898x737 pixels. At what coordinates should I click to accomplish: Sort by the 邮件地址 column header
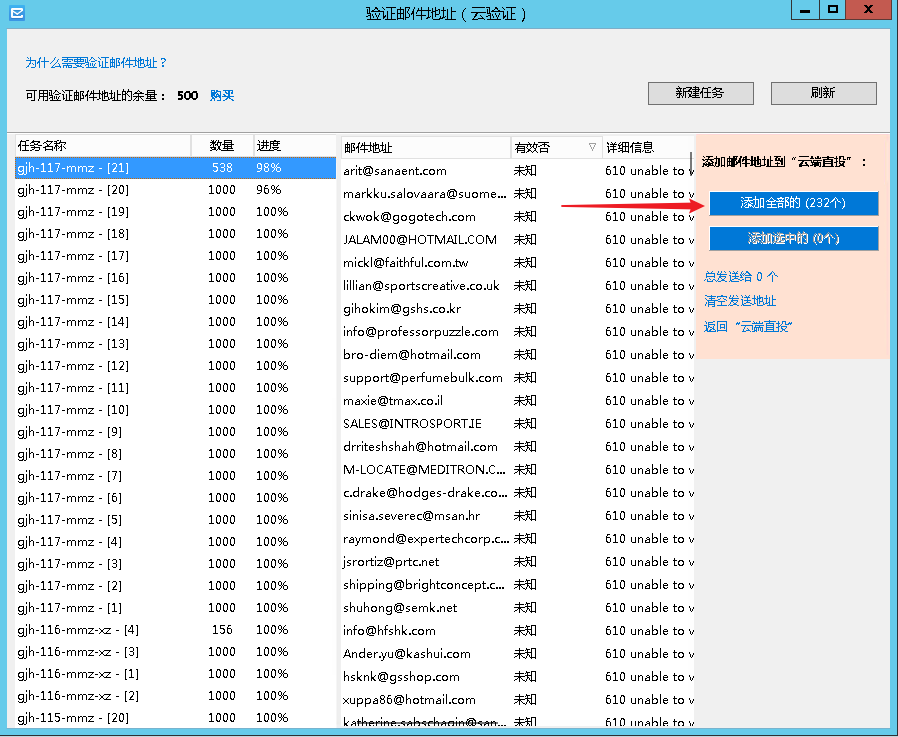click(426, 148)
